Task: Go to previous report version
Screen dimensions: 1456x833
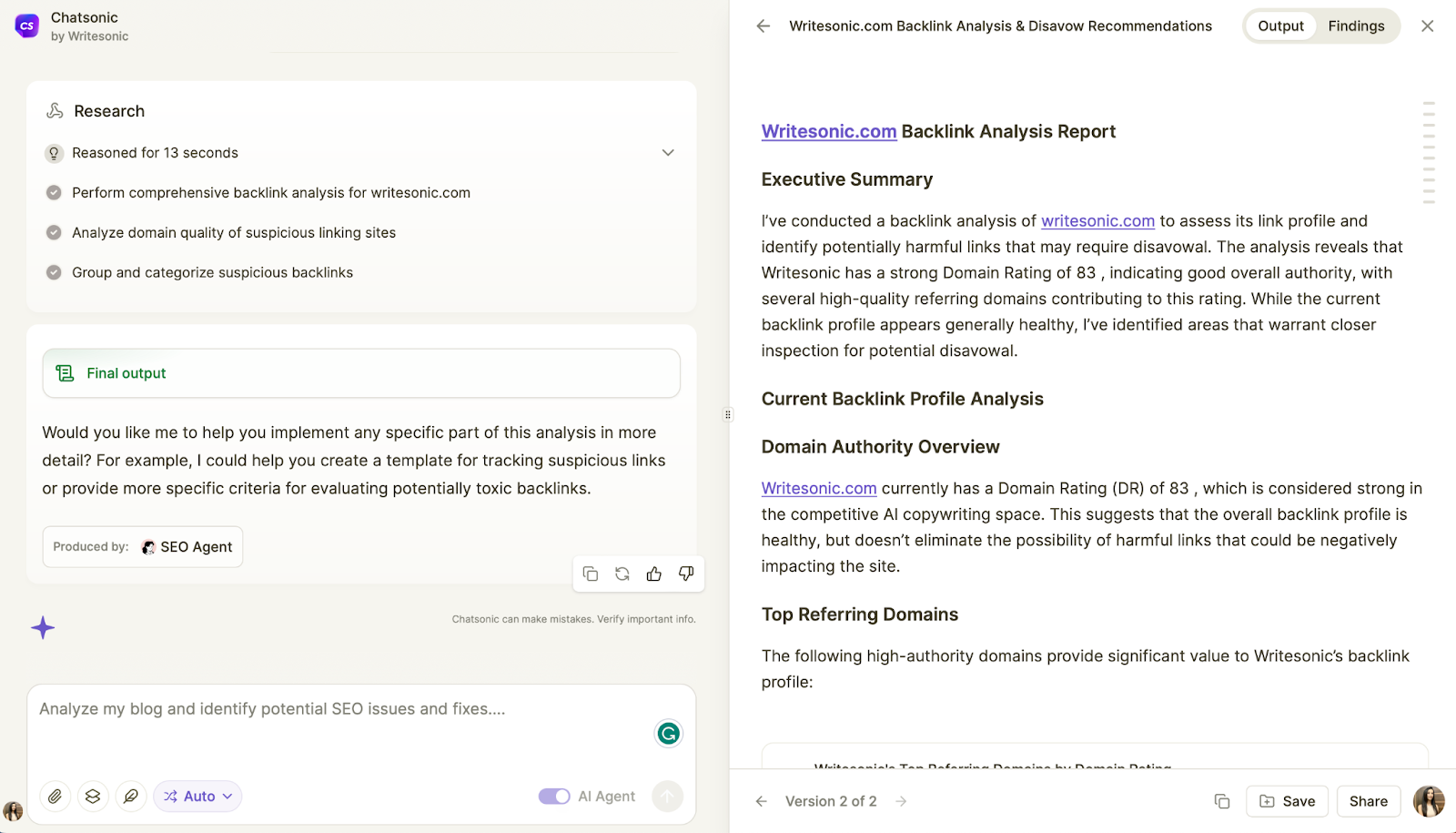Action: [x=762, y=802]
